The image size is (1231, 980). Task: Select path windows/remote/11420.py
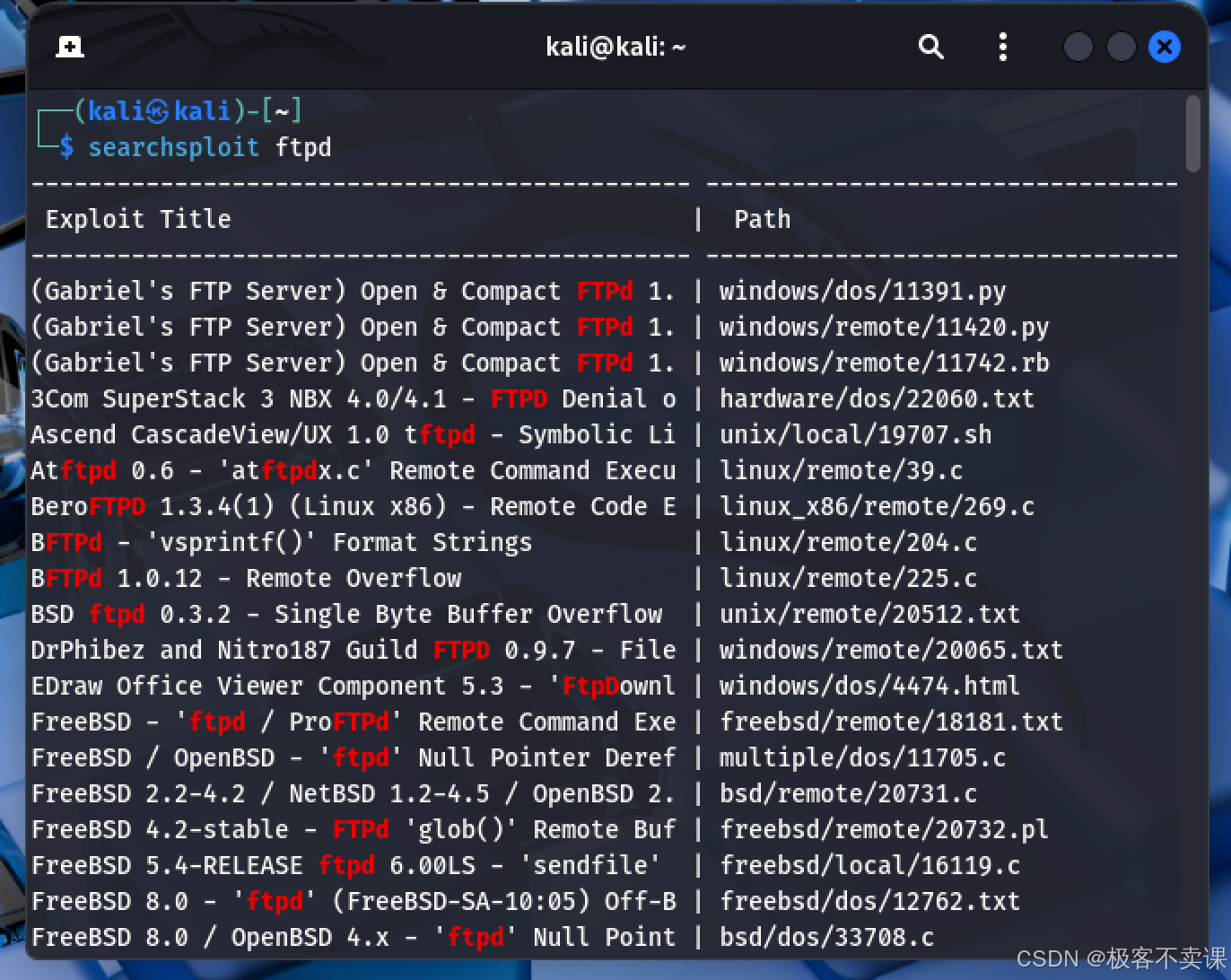point(884,327)
